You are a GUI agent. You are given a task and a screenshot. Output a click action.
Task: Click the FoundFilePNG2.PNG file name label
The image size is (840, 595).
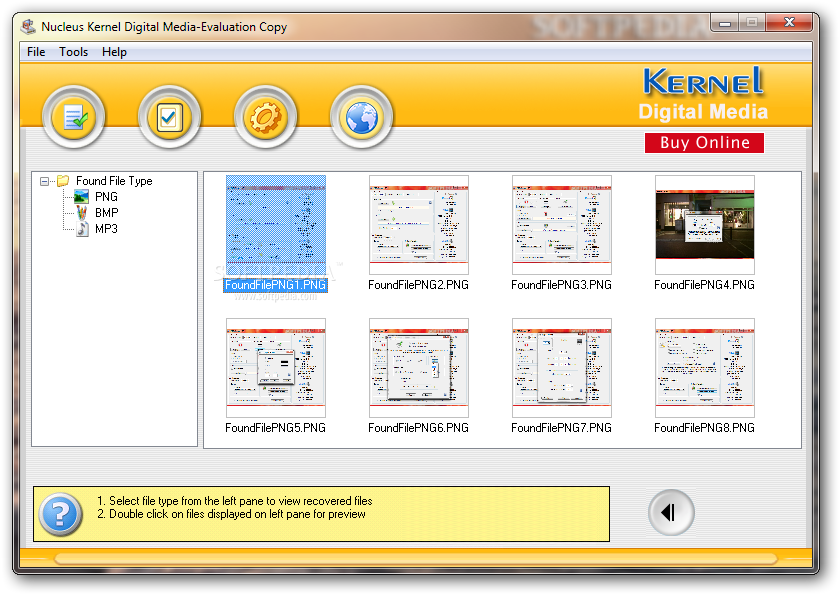tap(418, 285)
